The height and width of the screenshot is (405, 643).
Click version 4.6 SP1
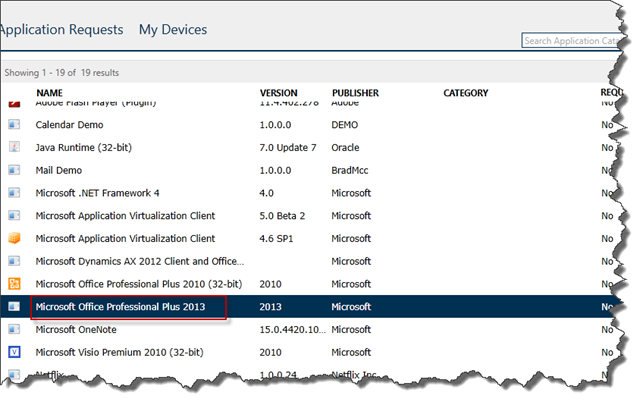coord(276,239)
